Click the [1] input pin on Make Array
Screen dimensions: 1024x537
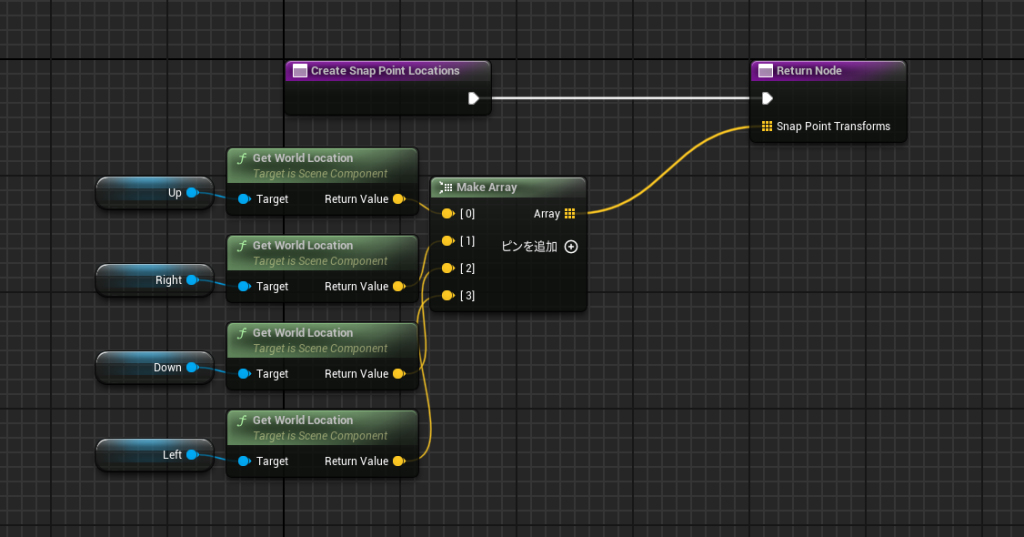pyautogui.click(x=447, y=241)
